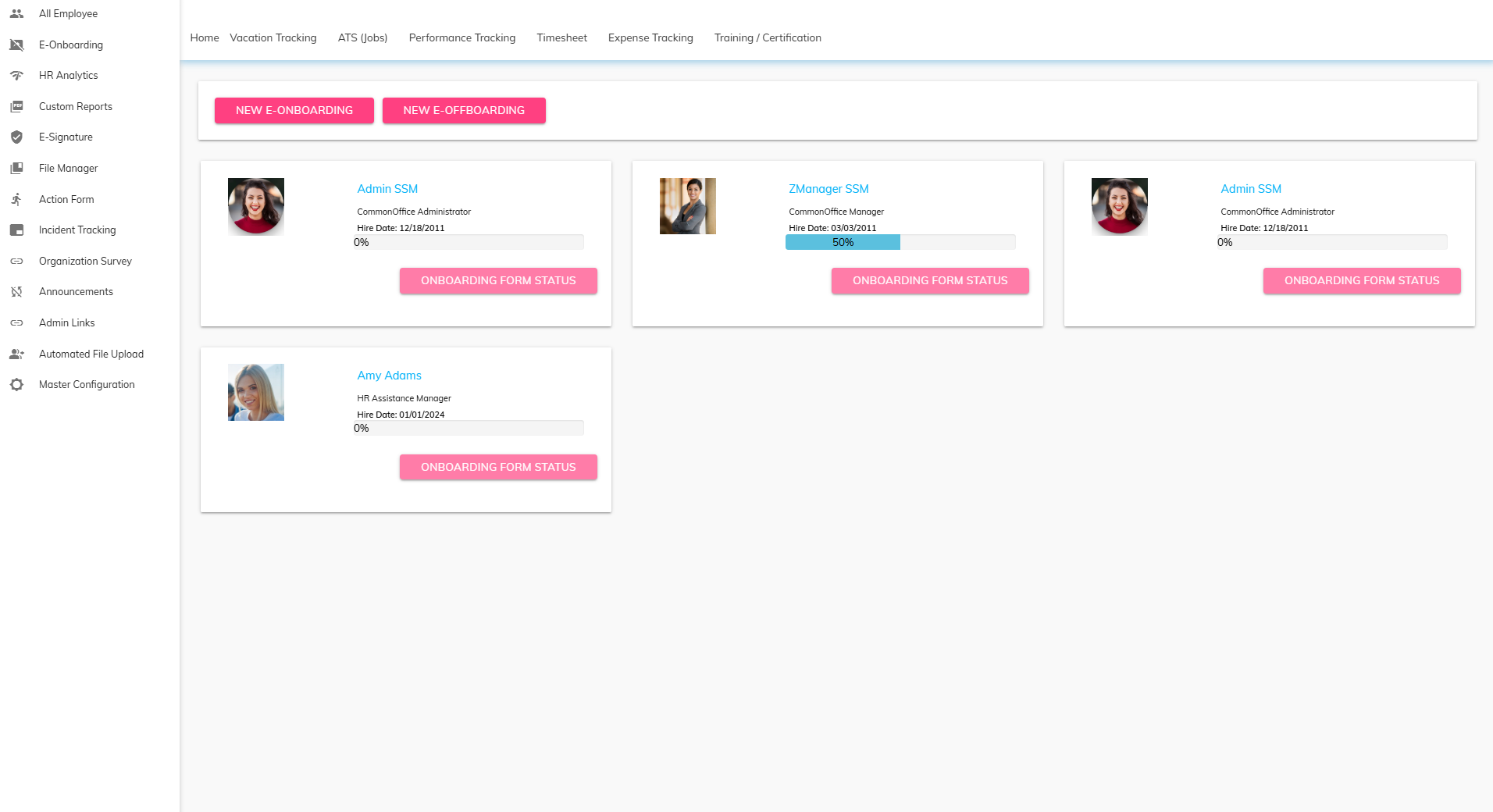Open the Action Form section
This screenshot has width=1493, height=812.
(66, 199)
